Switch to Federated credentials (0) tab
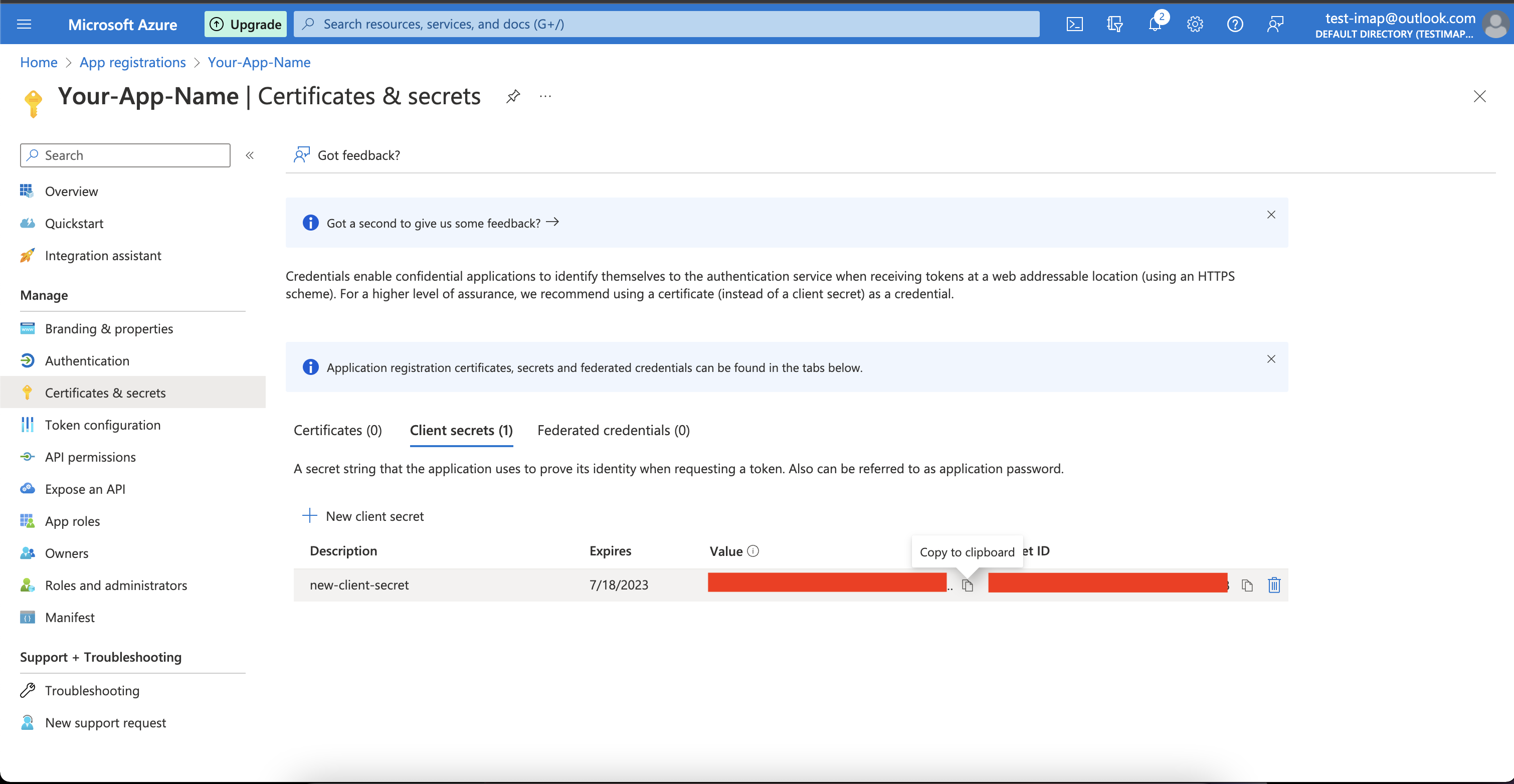The image size is (1514, 784). point(613,429)
